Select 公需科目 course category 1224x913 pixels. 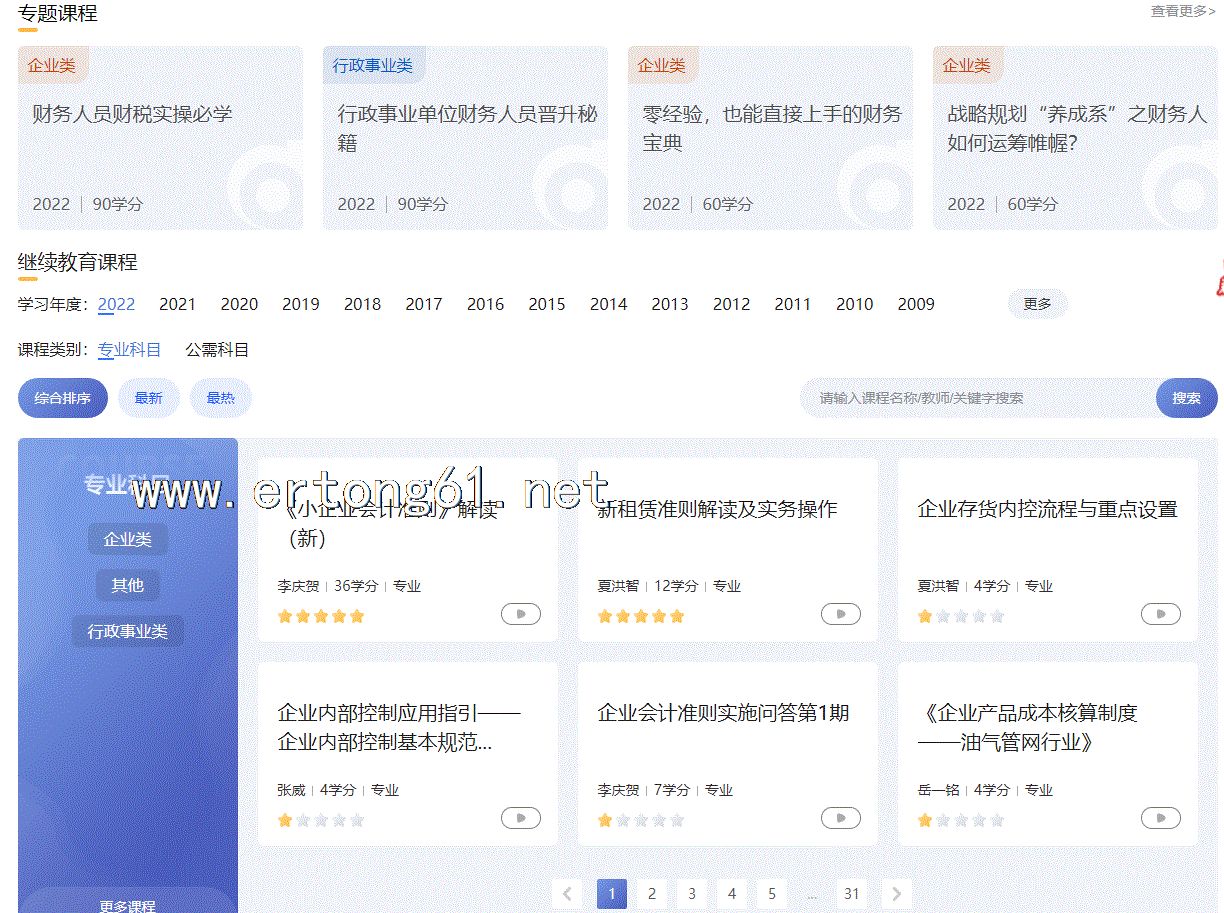217,350
